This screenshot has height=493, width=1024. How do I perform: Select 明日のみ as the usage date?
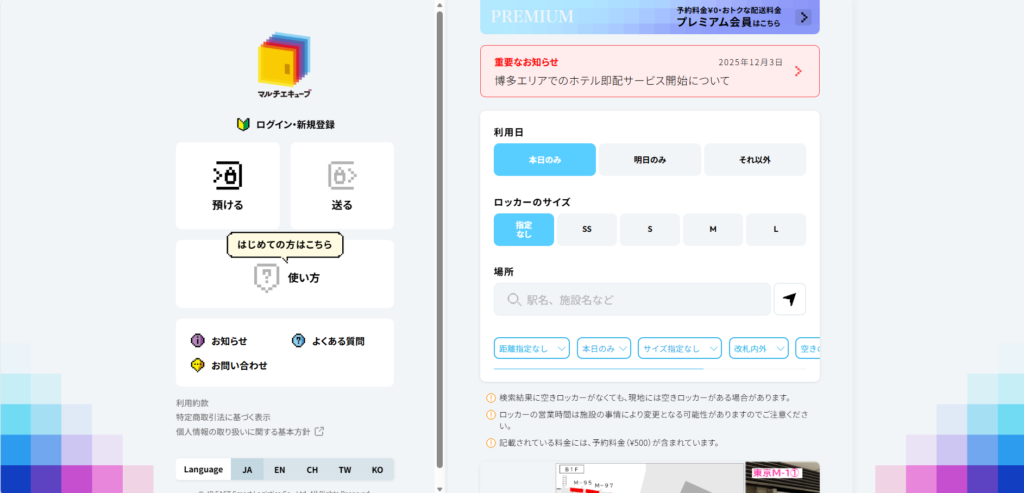pyautogui.click(x=649, y=160)
